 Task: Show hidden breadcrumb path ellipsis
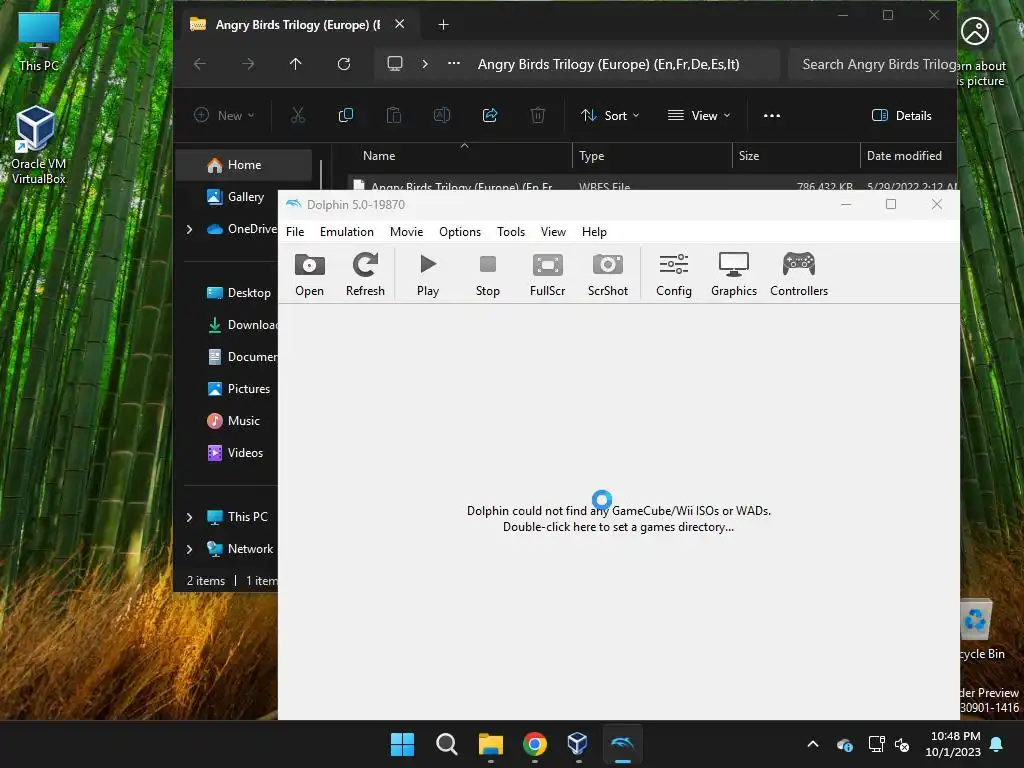click(x=454, y=64)
